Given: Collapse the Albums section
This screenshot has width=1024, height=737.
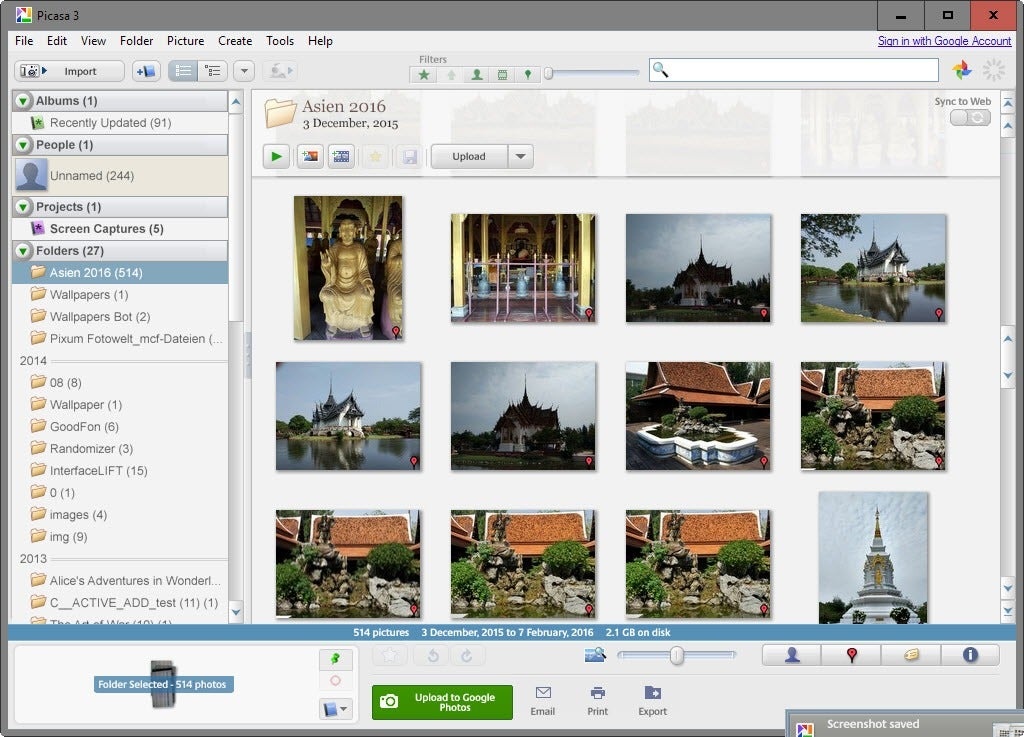Looking at the screenshot, I should (x=24, y=101).
